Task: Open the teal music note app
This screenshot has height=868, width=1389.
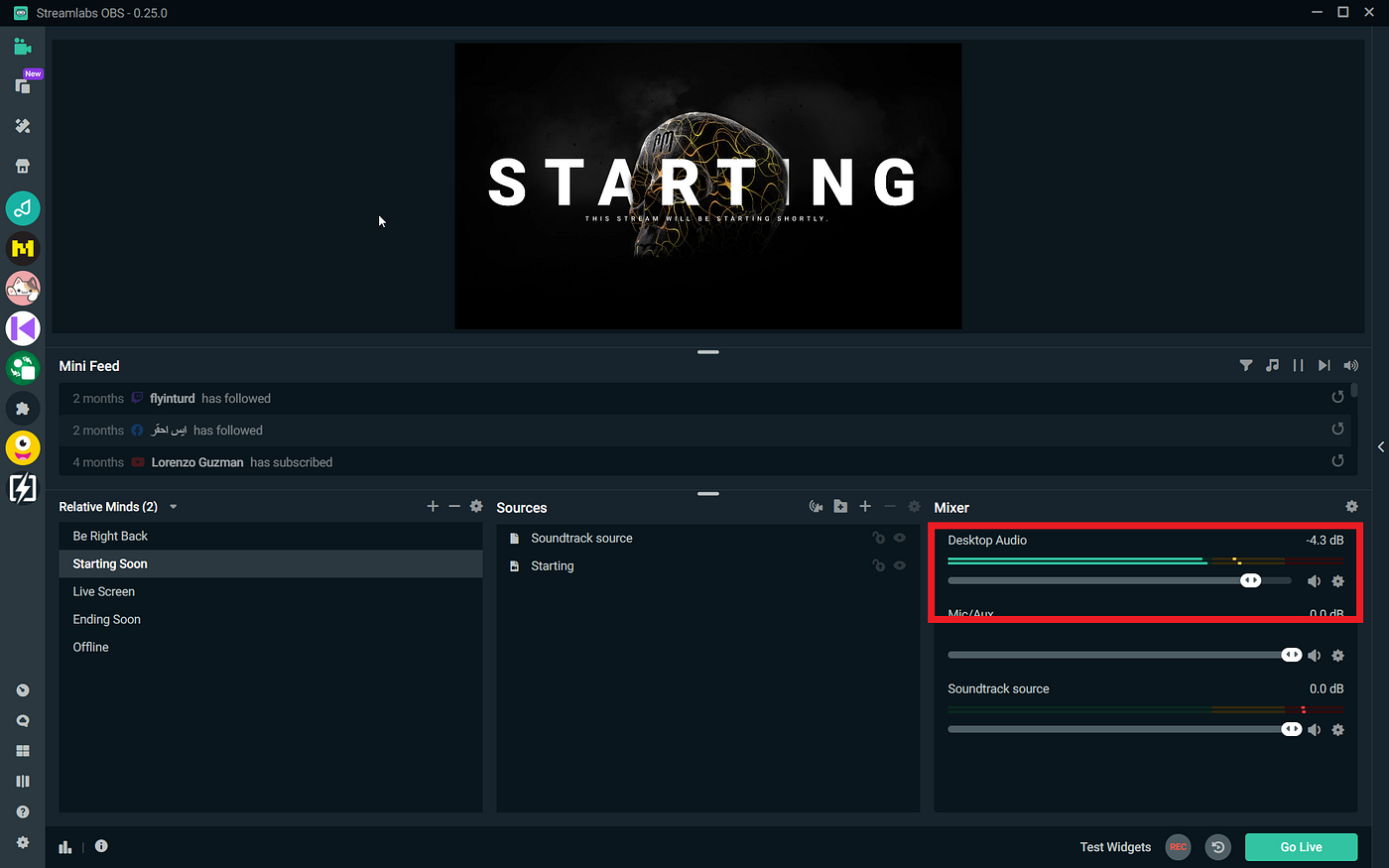Action: pyautogui.click(x=23, y=208)
